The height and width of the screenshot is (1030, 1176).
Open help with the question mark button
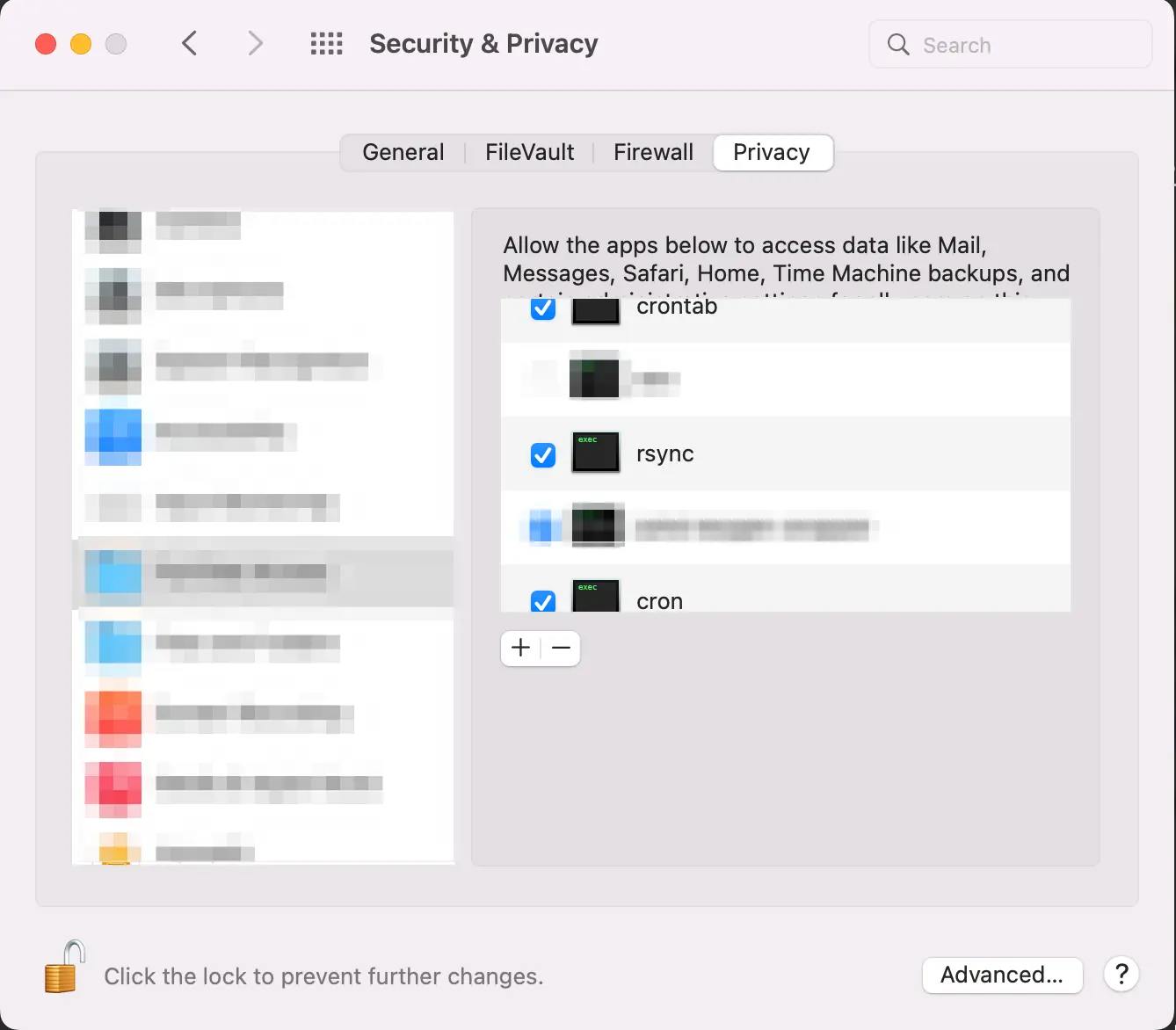click(1122, 974)
